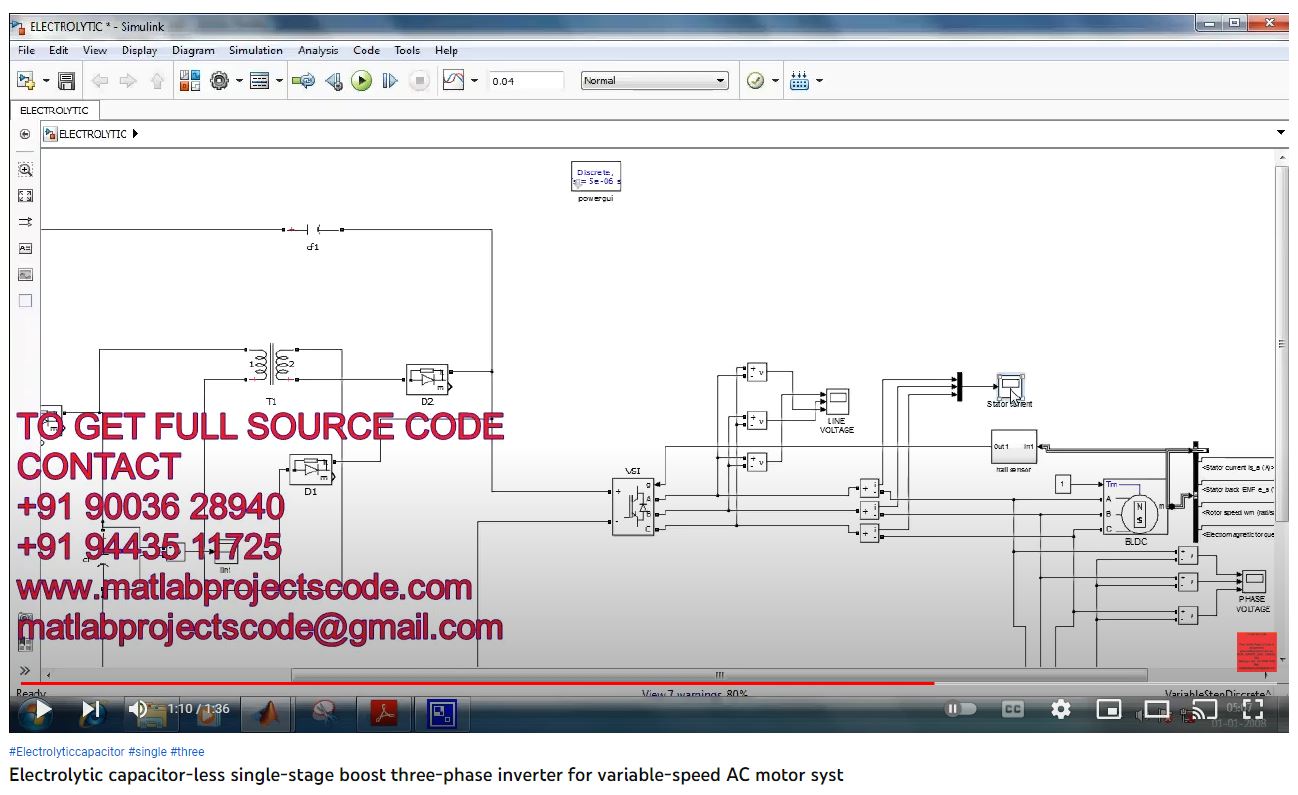Viewport: 1298px width, 795px height.
Task: Click Fit to View in the palette
Action: point(26,196)
